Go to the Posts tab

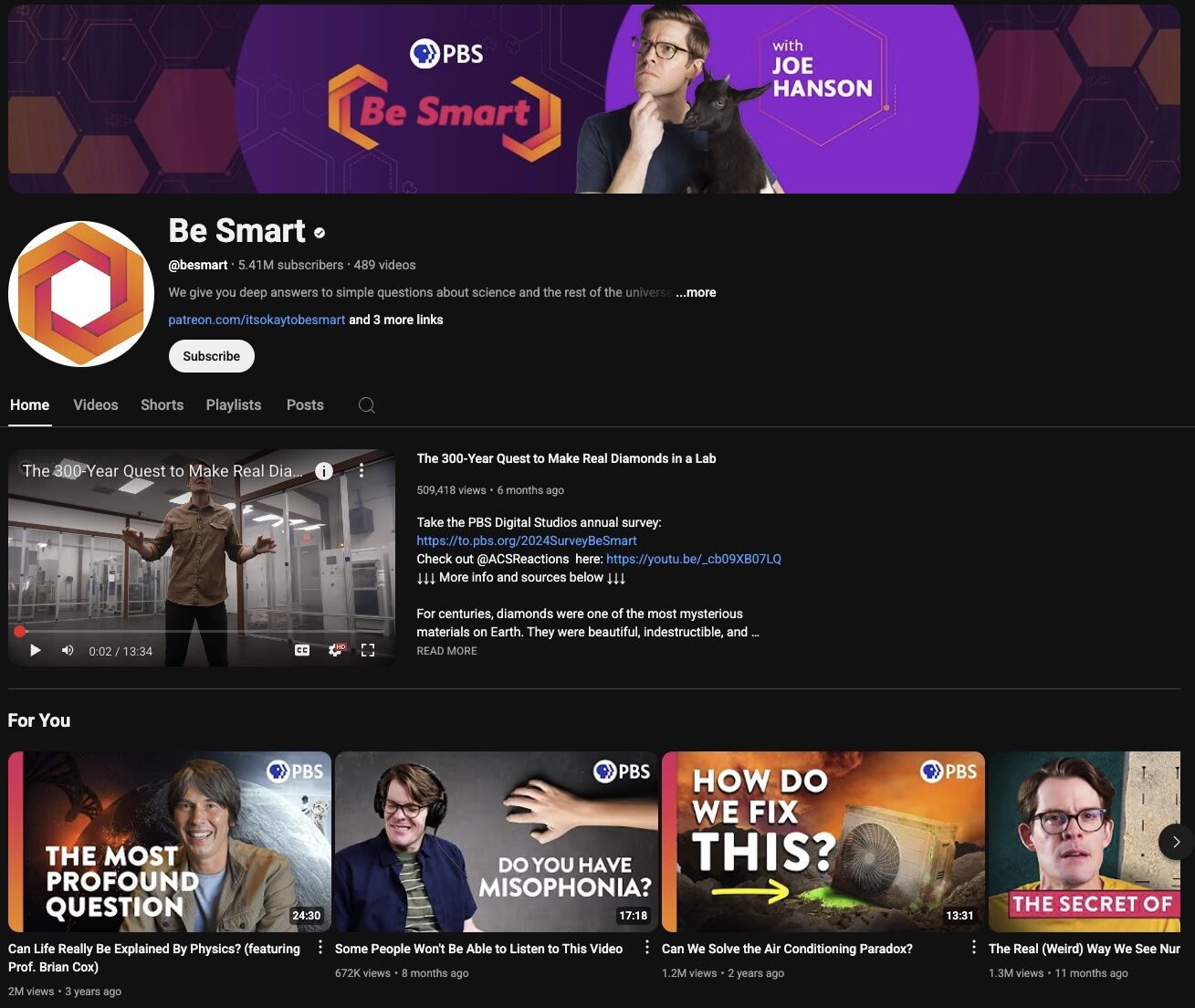(x=305, y=405)
